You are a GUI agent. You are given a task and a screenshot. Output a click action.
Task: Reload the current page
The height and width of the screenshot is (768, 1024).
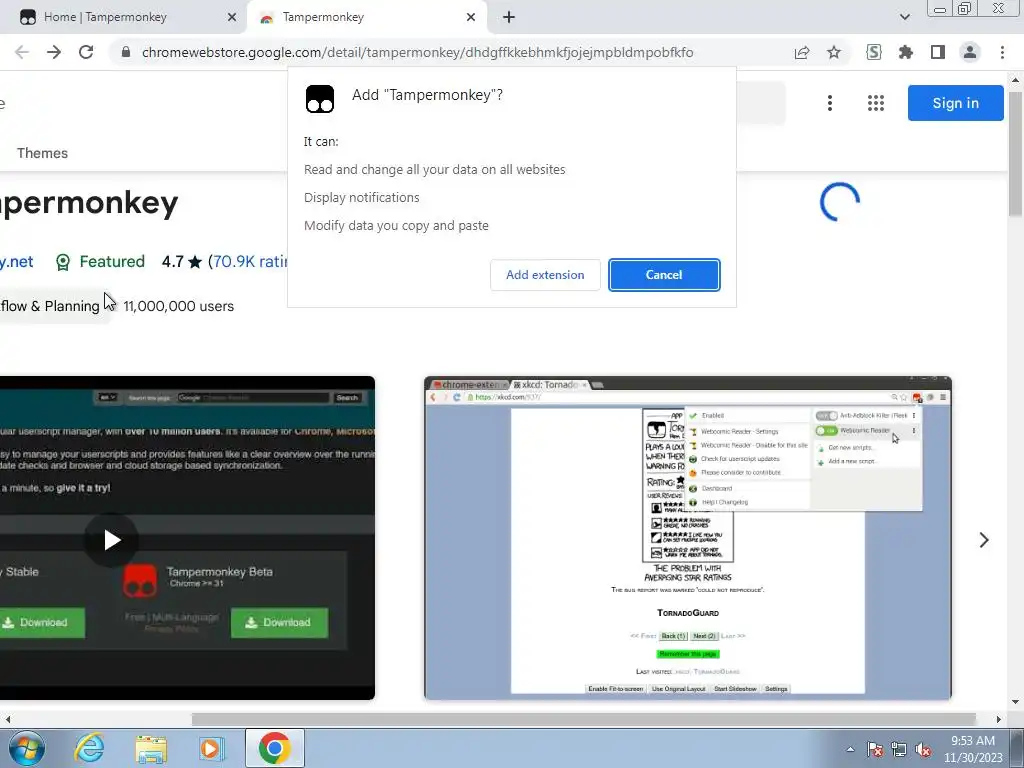pyautogui.click(x=86, y=52)
